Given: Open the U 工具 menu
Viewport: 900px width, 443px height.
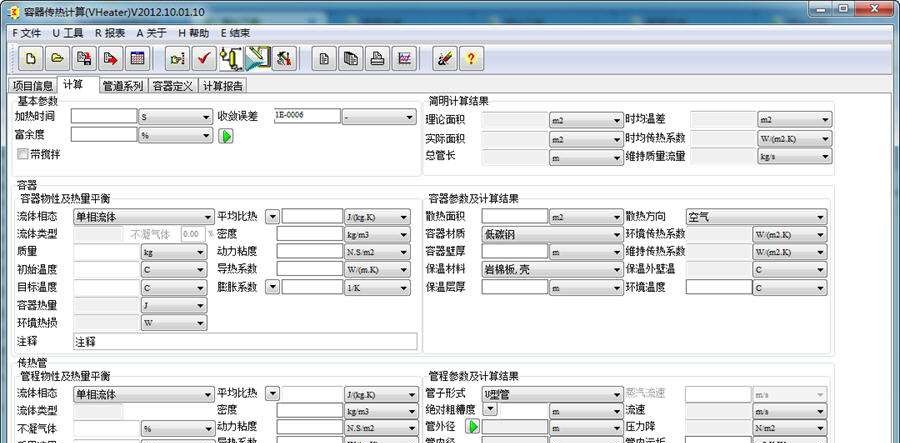Looking at the screenshot, I should click(67, 33).
